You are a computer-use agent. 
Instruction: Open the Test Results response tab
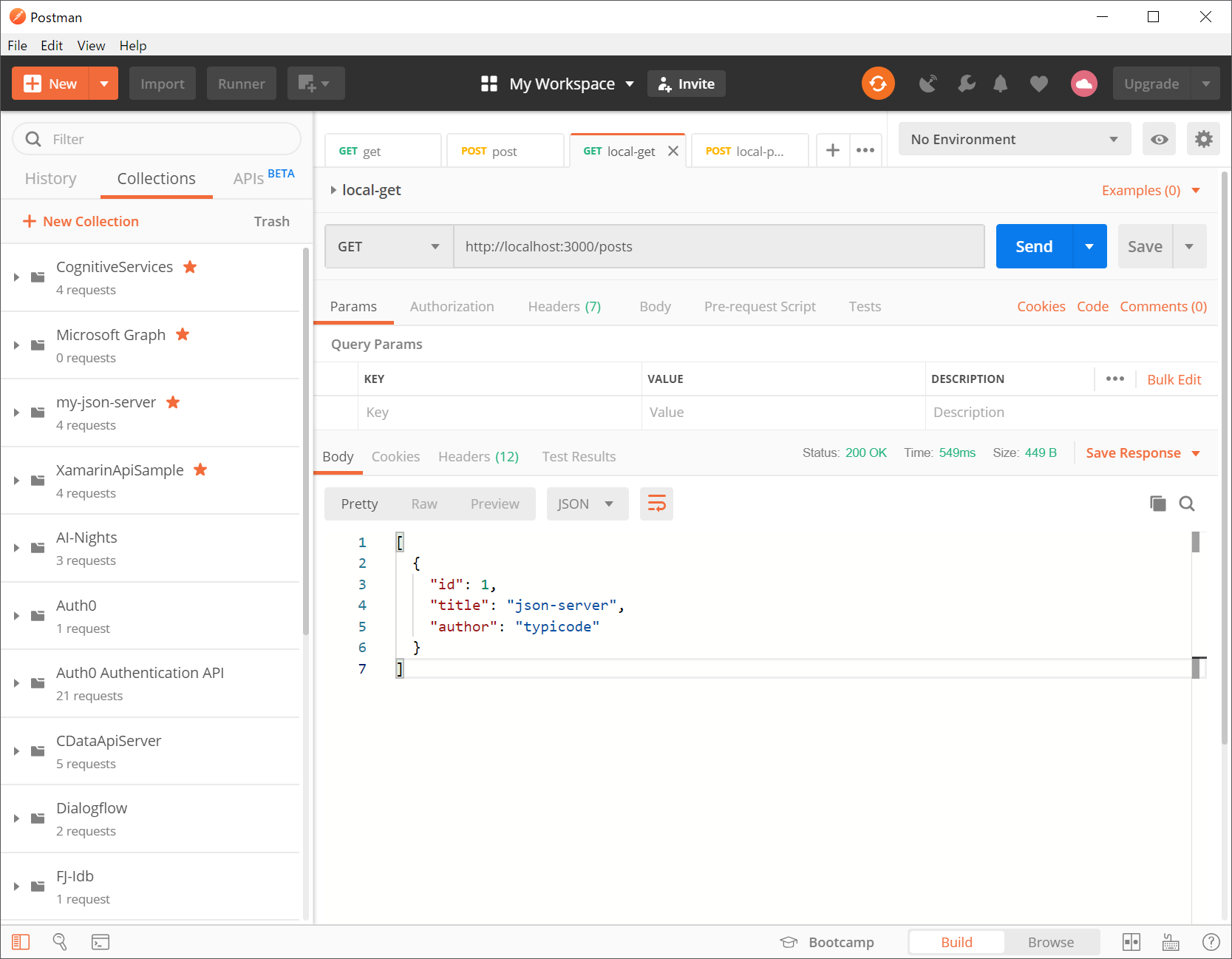tap(579, 456)
